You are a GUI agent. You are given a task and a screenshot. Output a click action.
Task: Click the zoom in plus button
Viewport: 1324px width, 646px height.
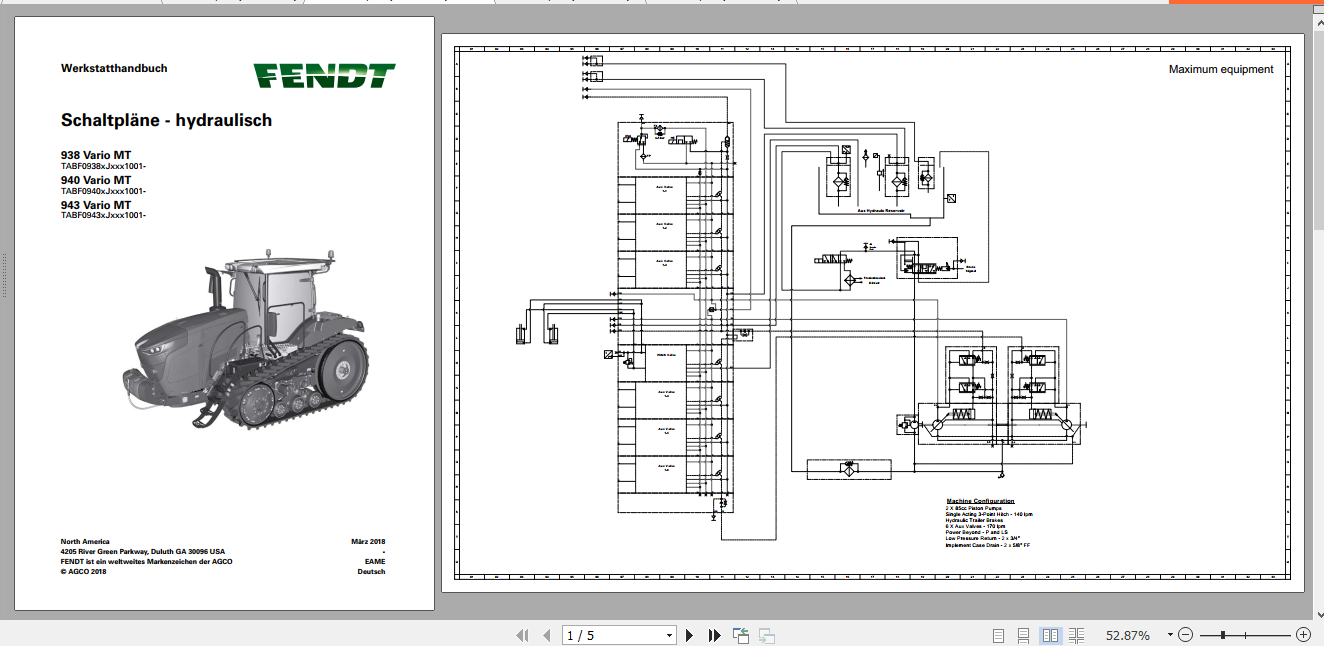click(x=1304, y=635)
